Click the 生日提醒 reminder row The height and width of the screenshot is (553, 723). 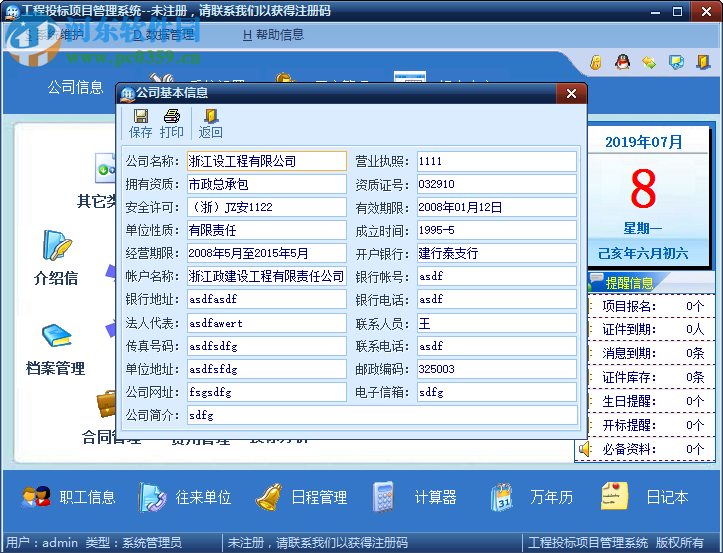[652, 401]
